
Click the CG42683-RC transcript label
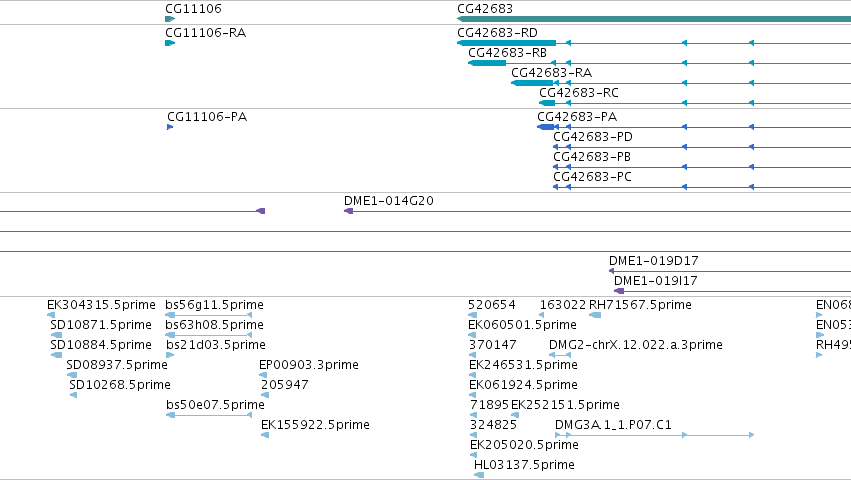coord(579,93)
